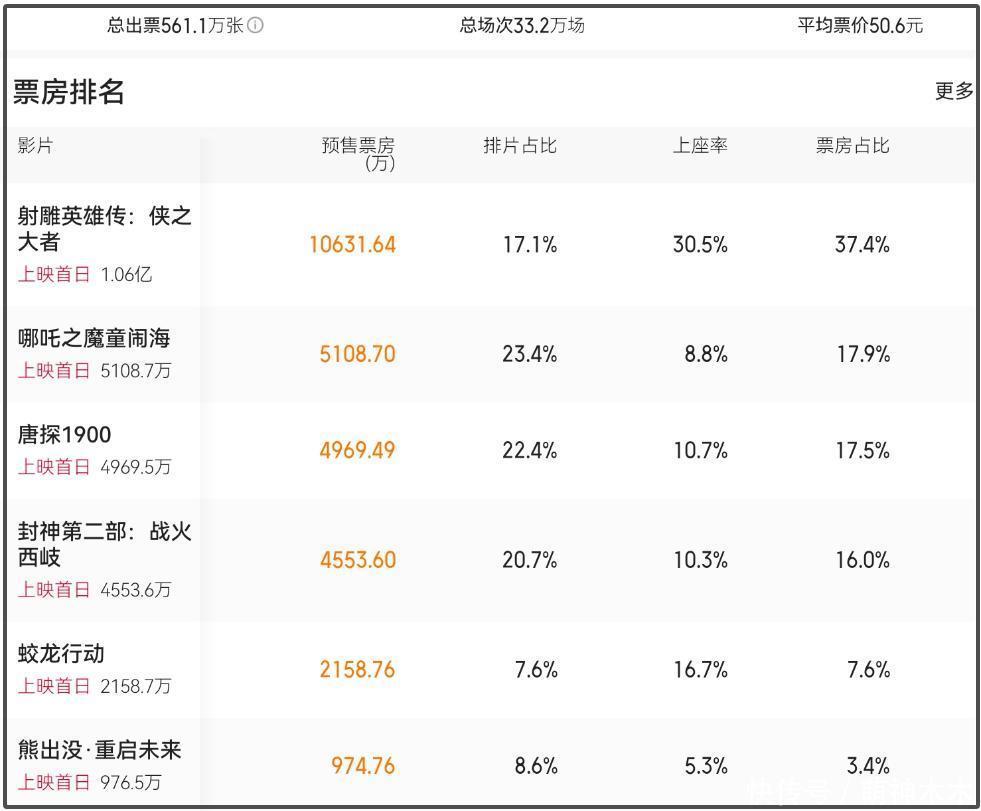Click 票房占比 column header
981x811 pixels.
tap(852, 146)
